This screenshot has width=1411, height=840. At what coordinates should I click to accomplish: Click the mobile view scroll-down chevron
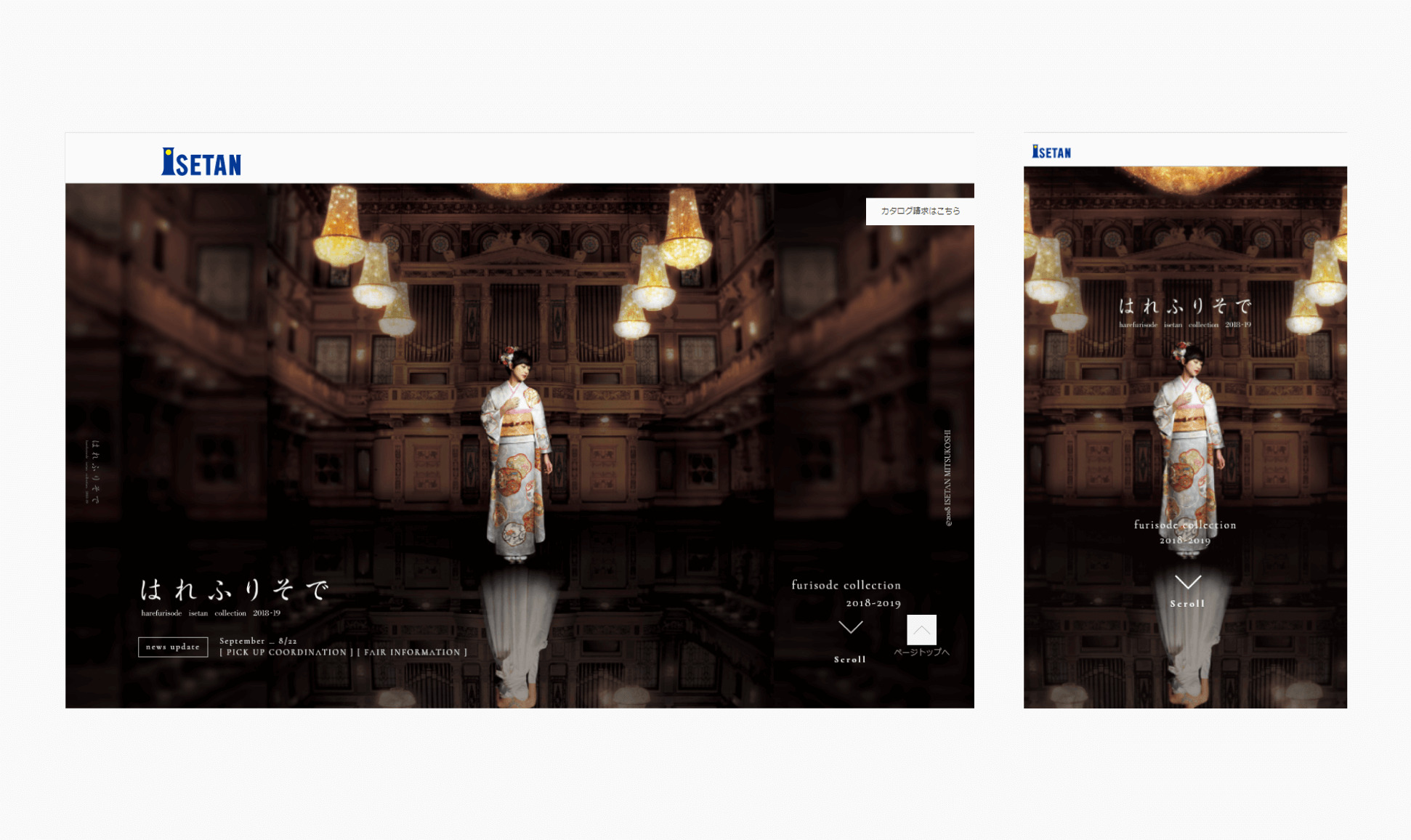pyautogui.click(x=1187, y=581)
